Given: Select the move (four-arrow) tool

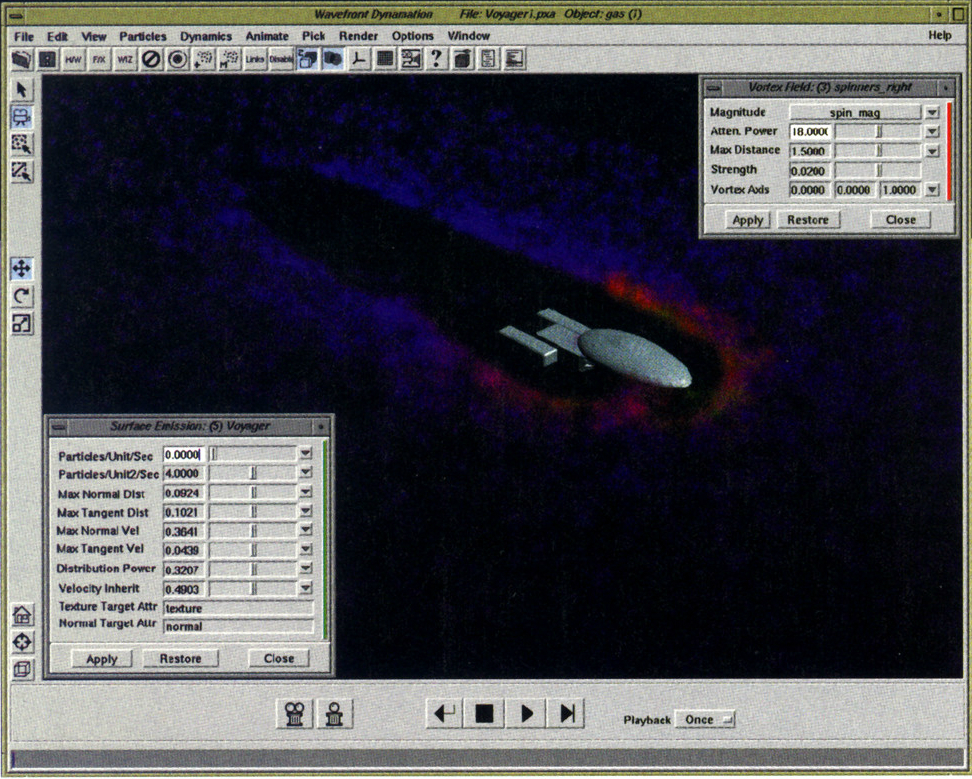Looking at the screenshot, I should pos(22,269).
